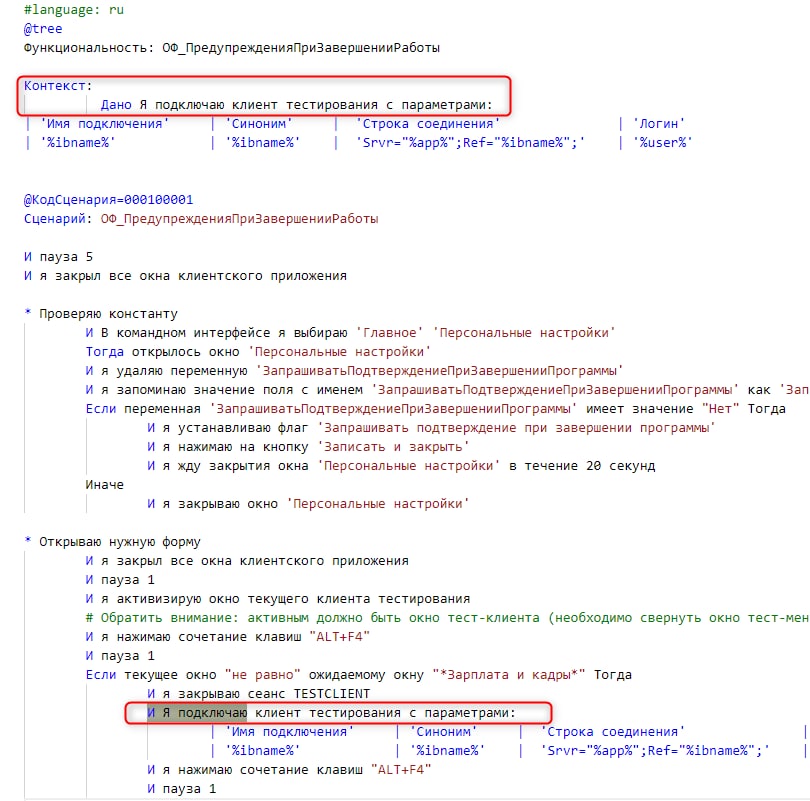Click the 'Контекст:' keyword
The height and width of the screenshot is (801, 810).
pyautogui.click(x=58, y=86)
